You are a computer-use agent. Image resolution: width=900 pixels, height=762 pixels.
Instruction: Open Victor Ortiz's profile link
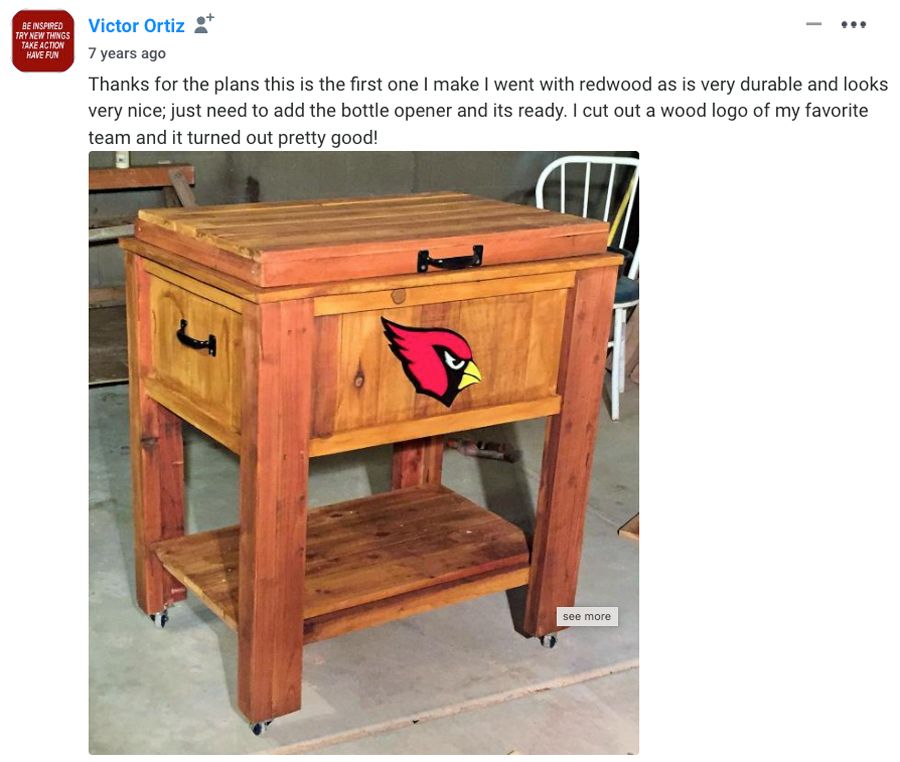136,26
